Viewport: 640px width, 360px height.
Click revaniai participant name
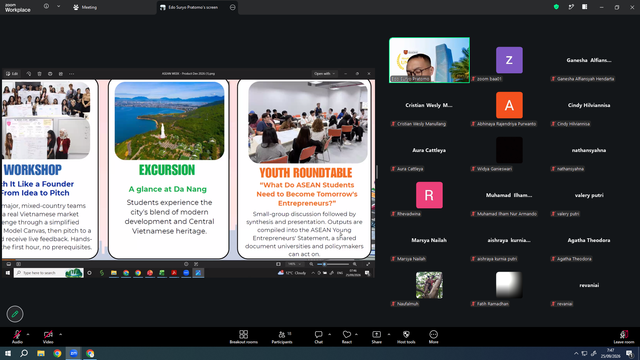(x=589, y=285)
